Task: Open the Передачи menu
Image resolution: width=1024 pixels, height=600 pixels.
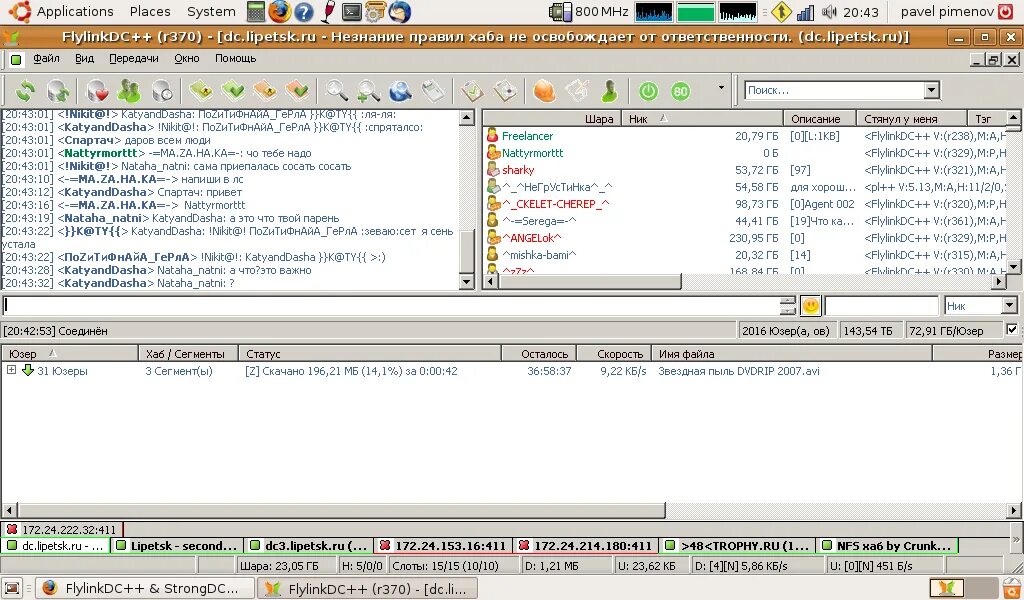Action: click(x=133, y=58)
